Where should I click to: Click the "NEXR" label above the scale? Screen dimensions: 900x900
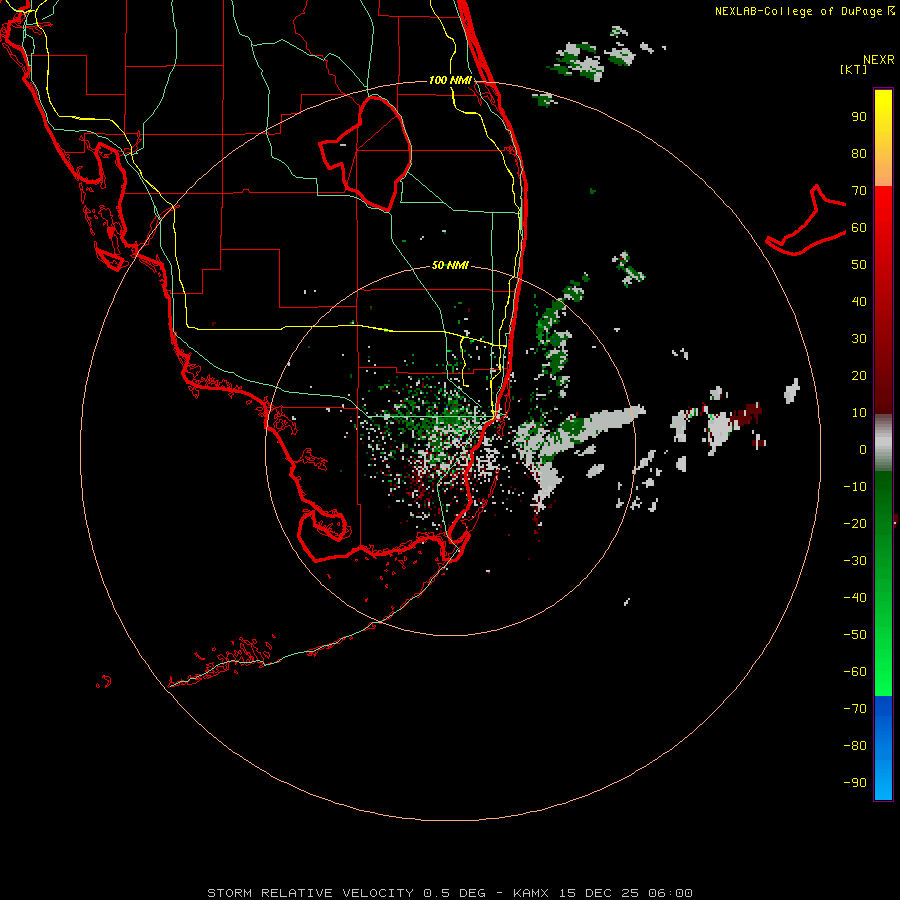[879, 60]
